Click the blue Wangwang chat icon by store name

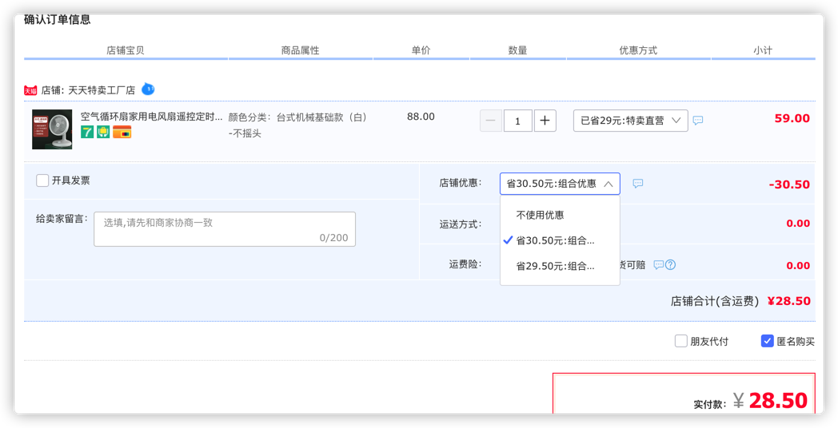[148, 89]
